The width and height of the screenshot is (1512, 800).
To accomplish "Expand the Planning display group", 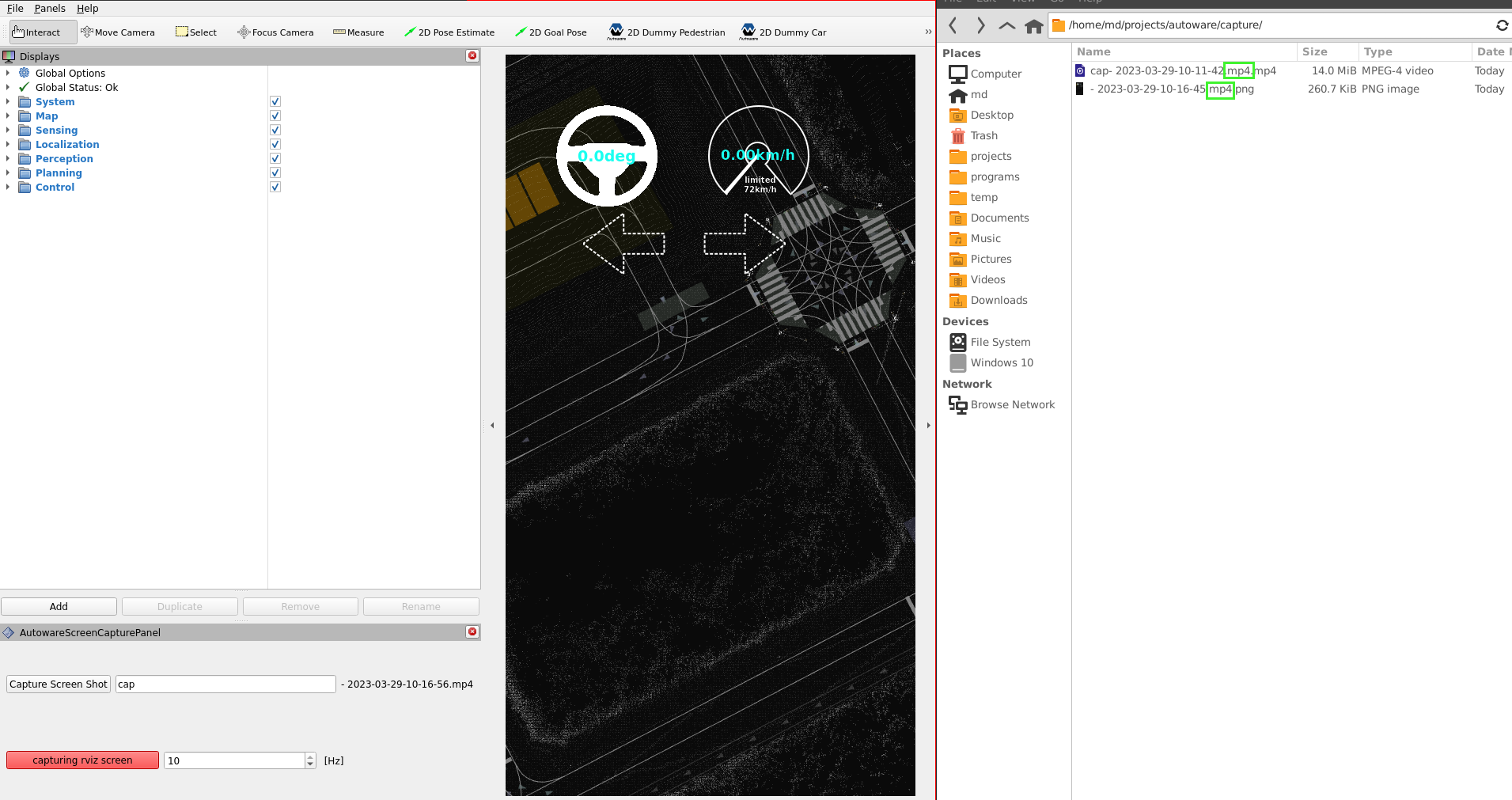I will pos(8,173).
